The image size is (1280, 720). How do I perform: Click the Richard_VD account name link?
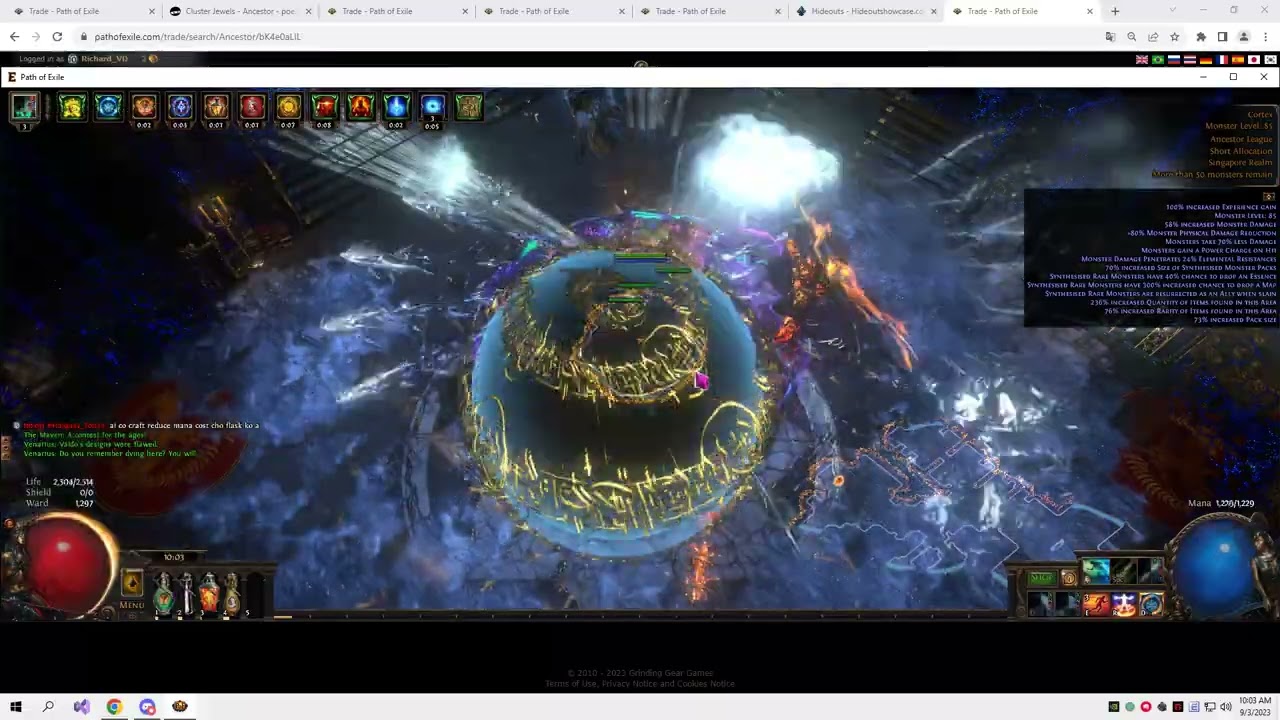(105, 59)
